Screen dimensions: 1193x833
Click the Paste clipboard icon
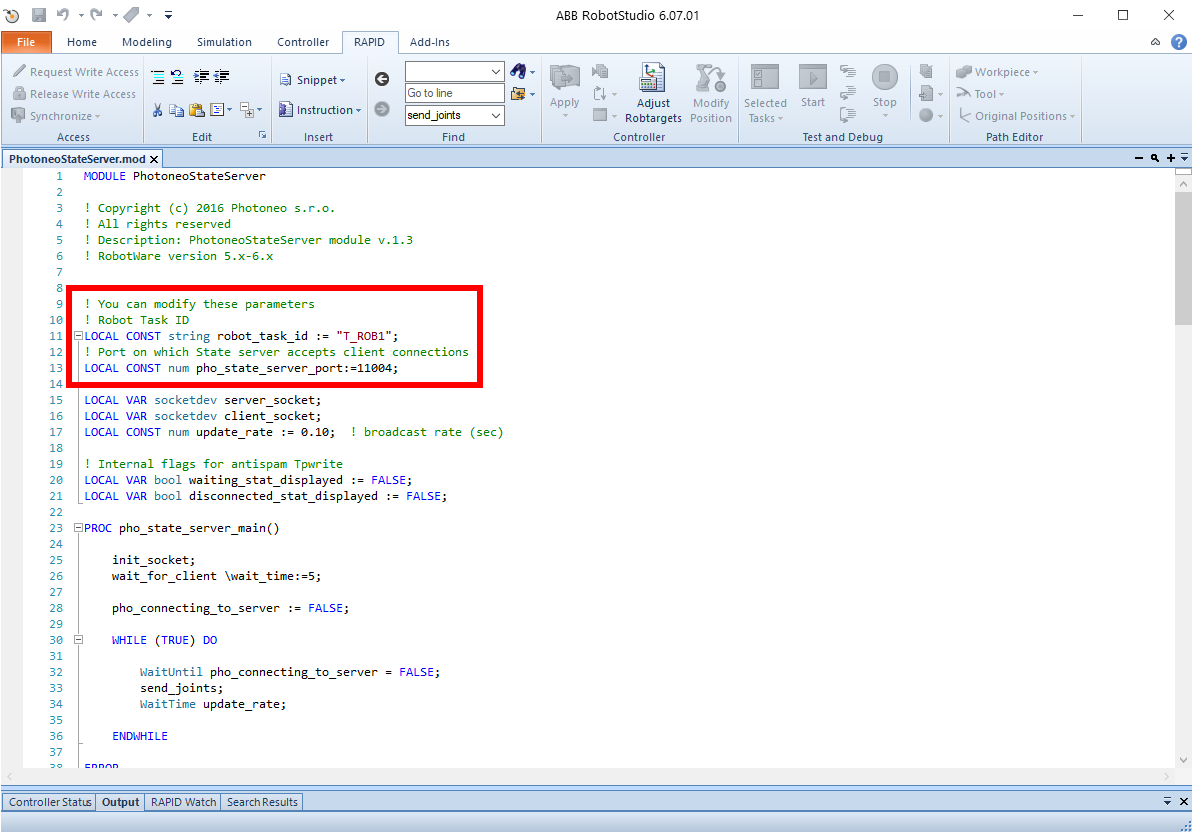click(x=197, y=110)
